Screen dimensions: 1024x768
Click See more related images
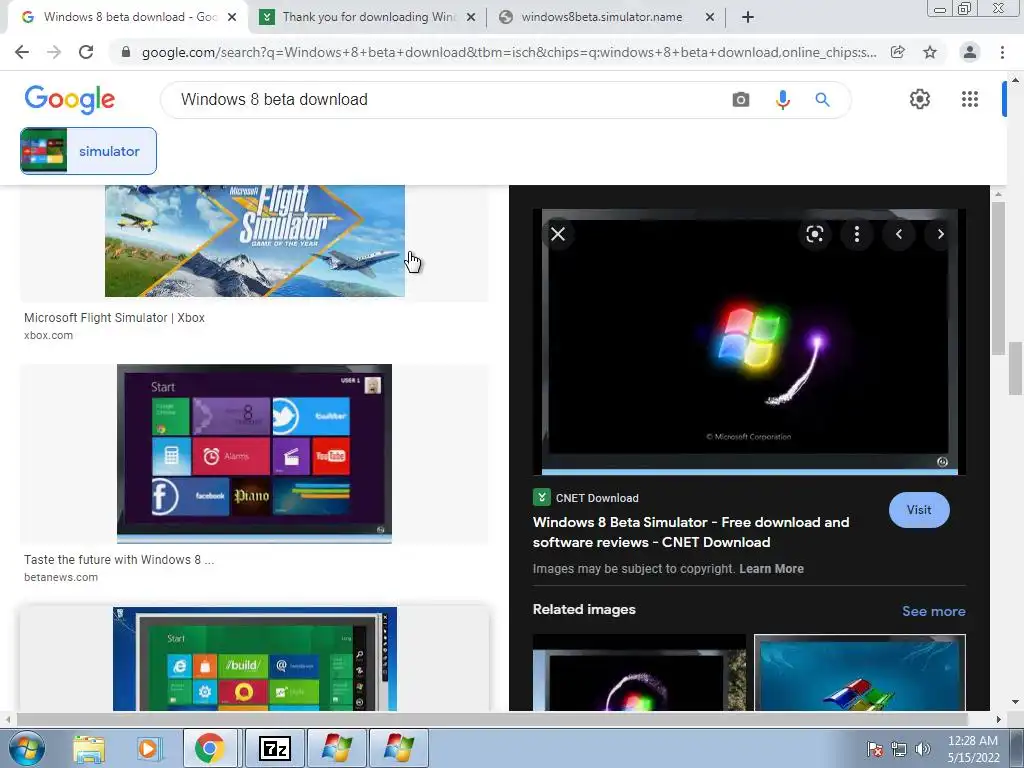click(933, 611)
